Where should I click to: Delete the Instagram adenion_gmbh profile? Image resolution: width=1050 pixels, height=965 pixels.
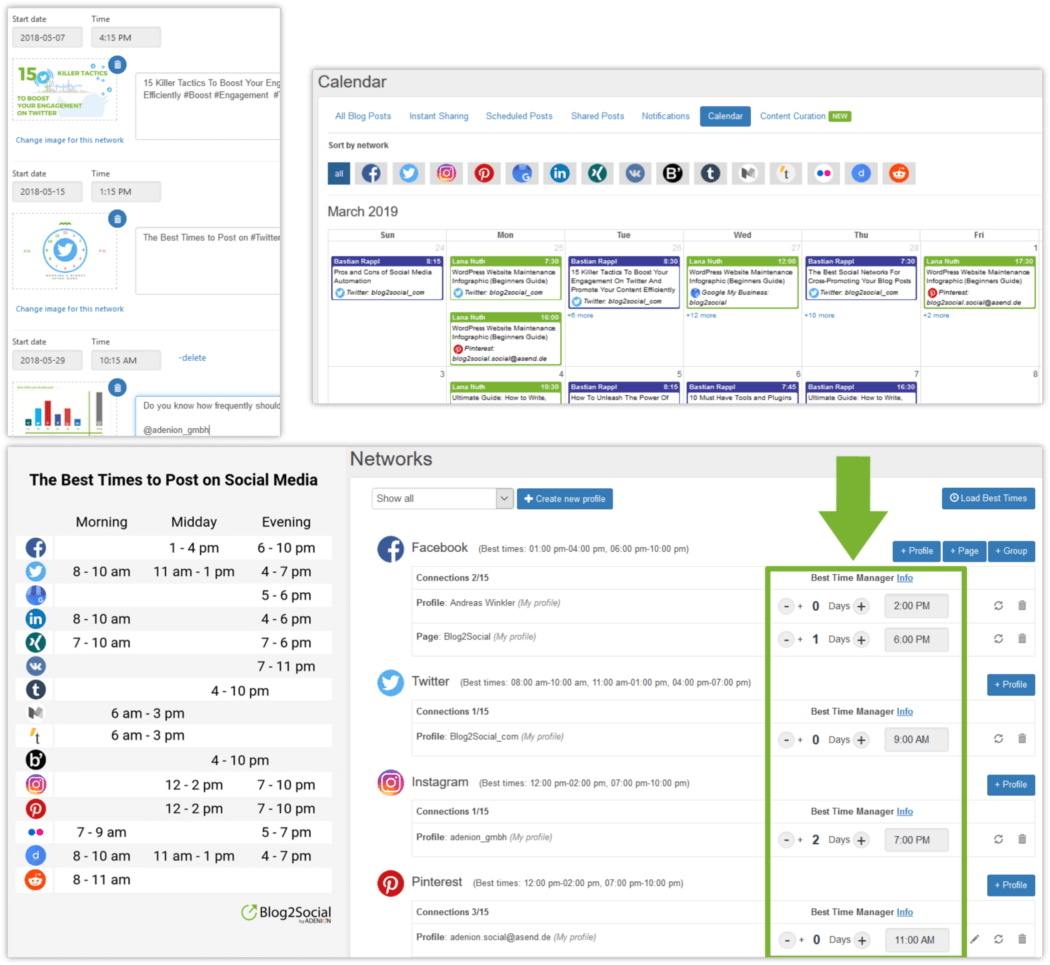[1022, 838]
